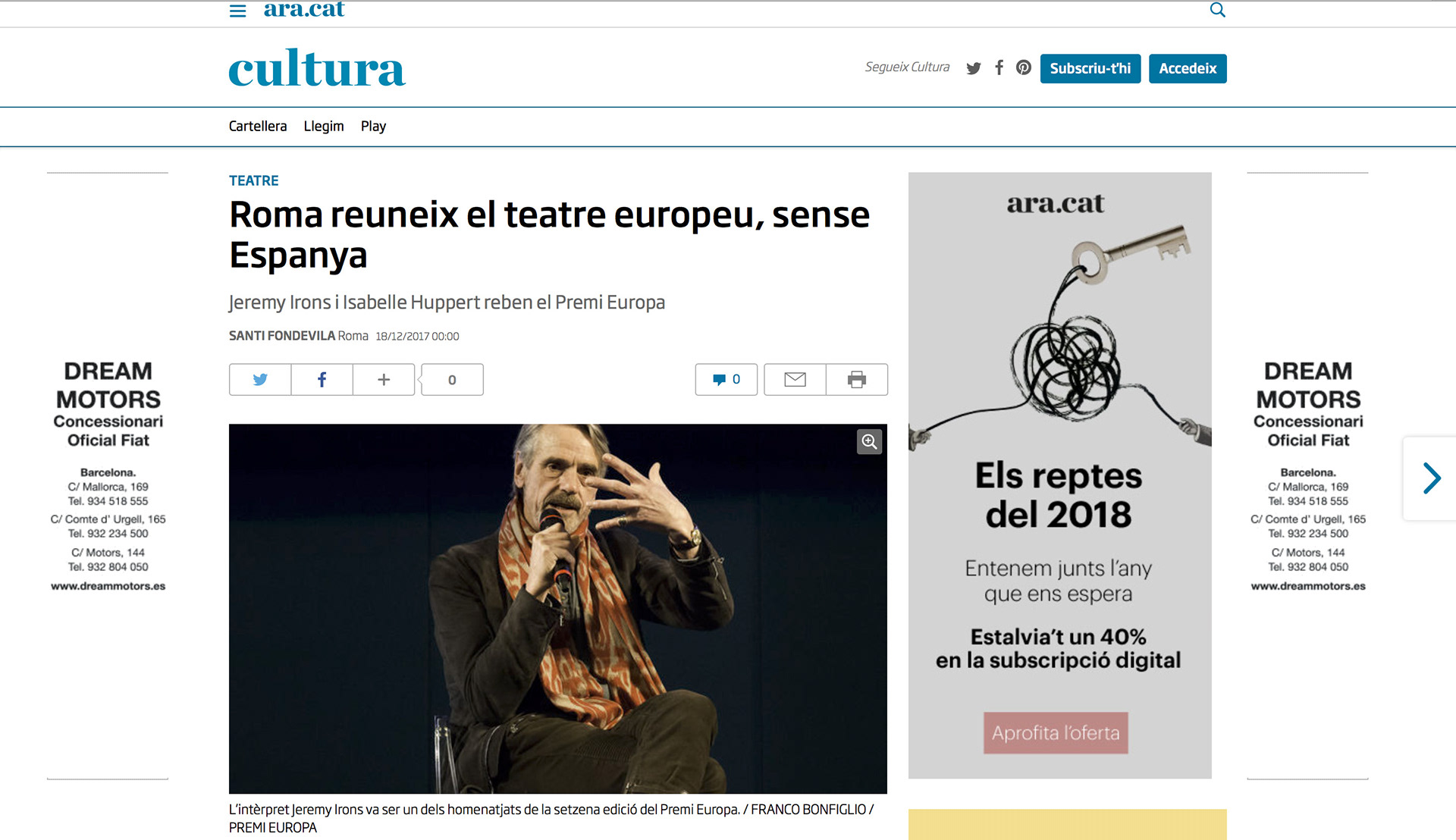The height and width of the screenshot is (840, 1456).
Task: Share article via Facebook button
Action: click(322, 379)
